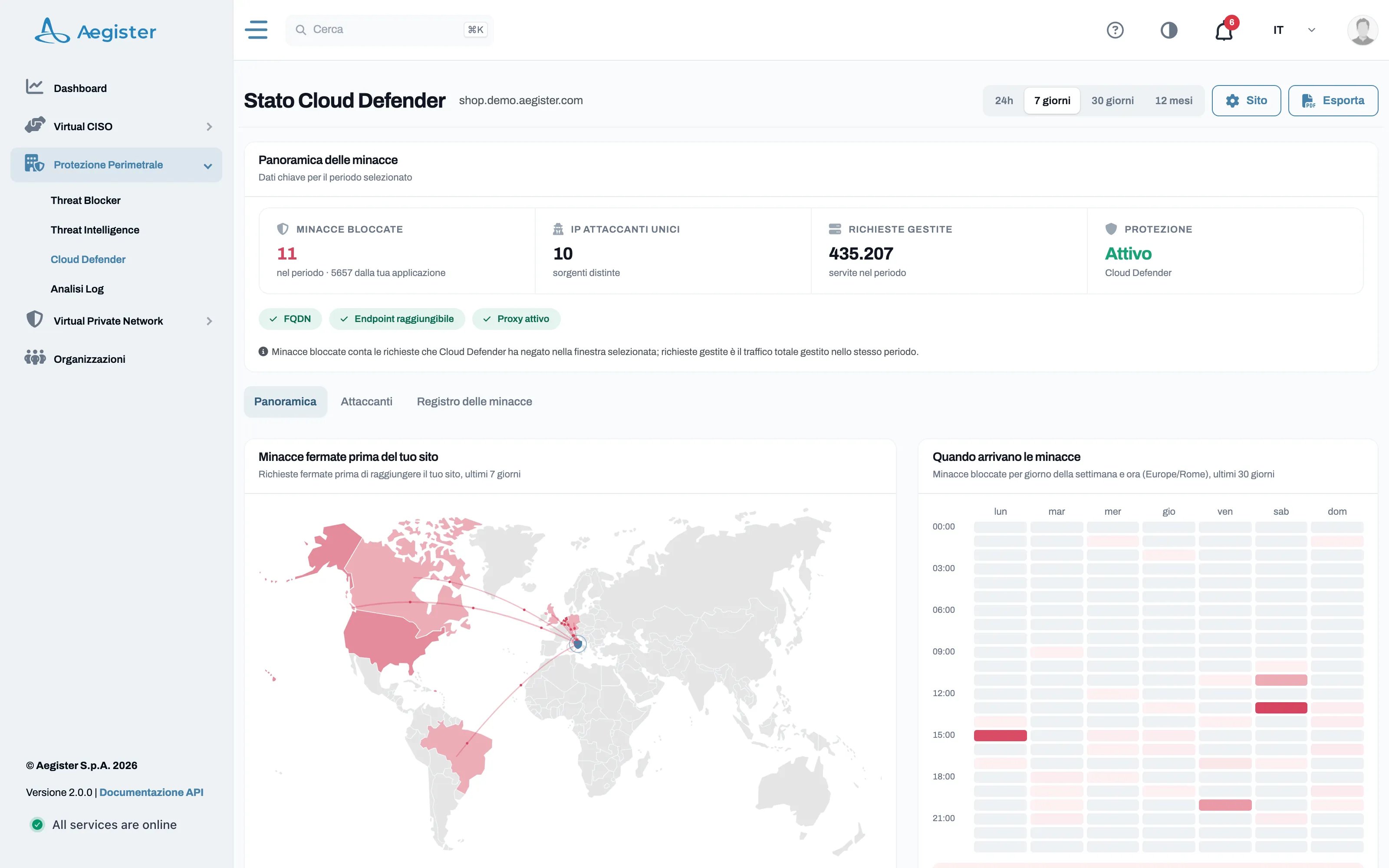Screen dimensions: 1389x868
Task: Click the Virtual Private Network shield icon
Action: (x=34, y=320)
